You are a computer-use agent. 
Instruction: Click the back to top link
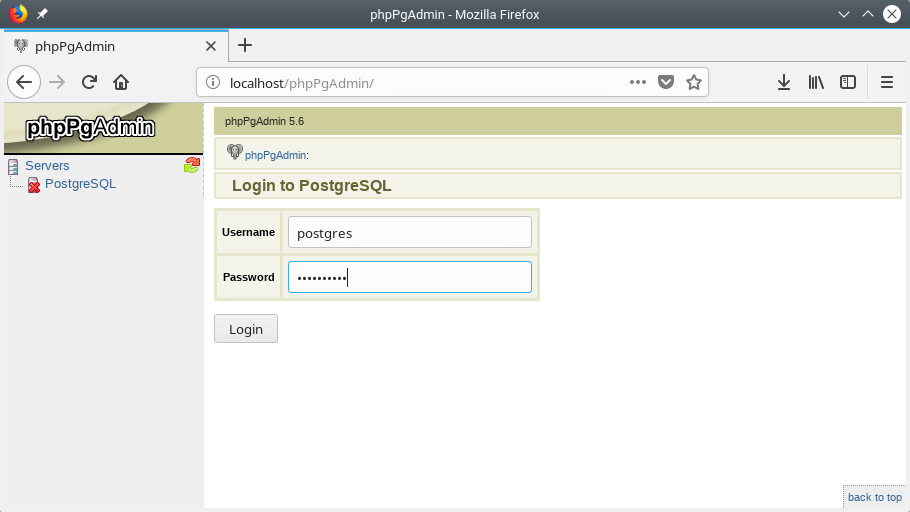874,497
